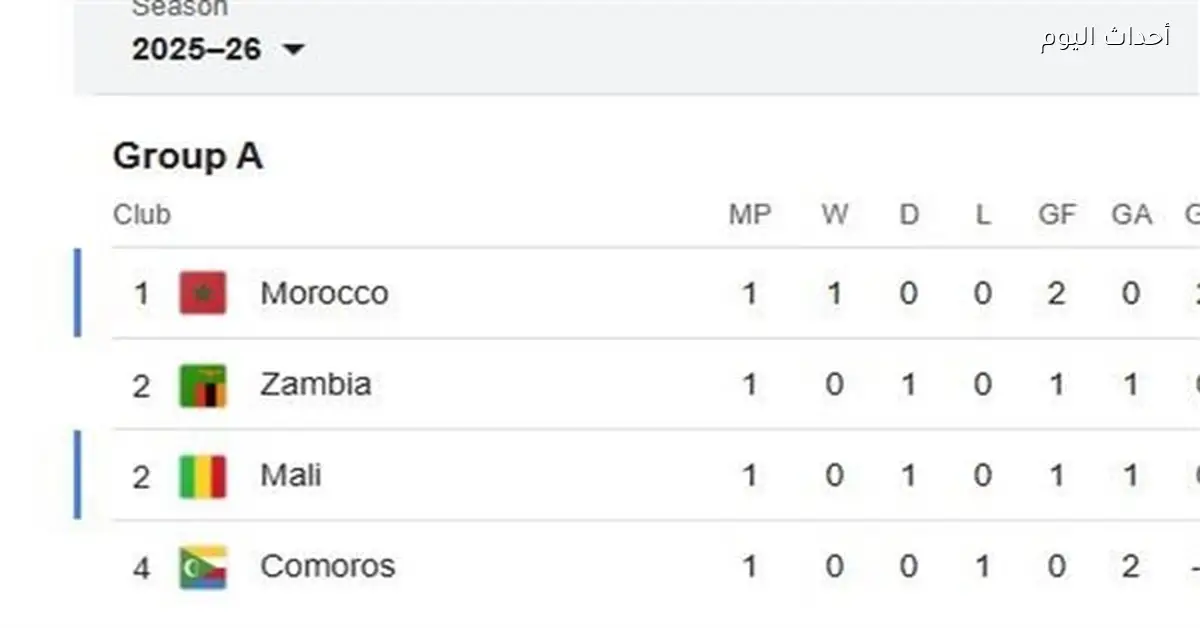
Task: Click the L column header
Action: [983, 215]
